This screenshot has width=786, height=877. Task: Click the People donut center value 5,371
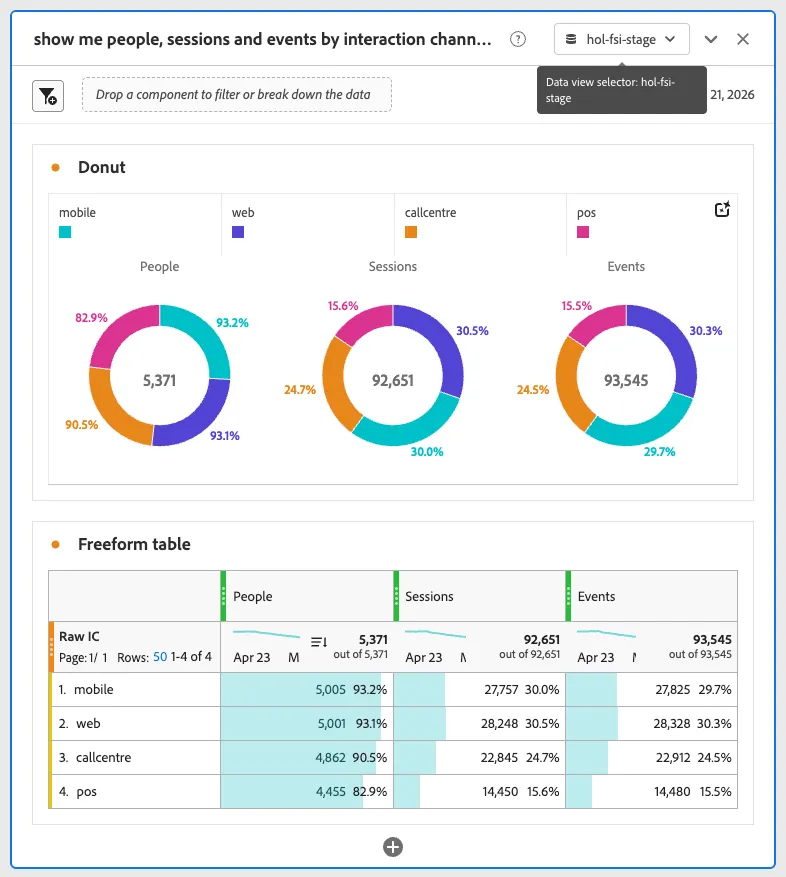pyautogui.click(x=159, y=381)
